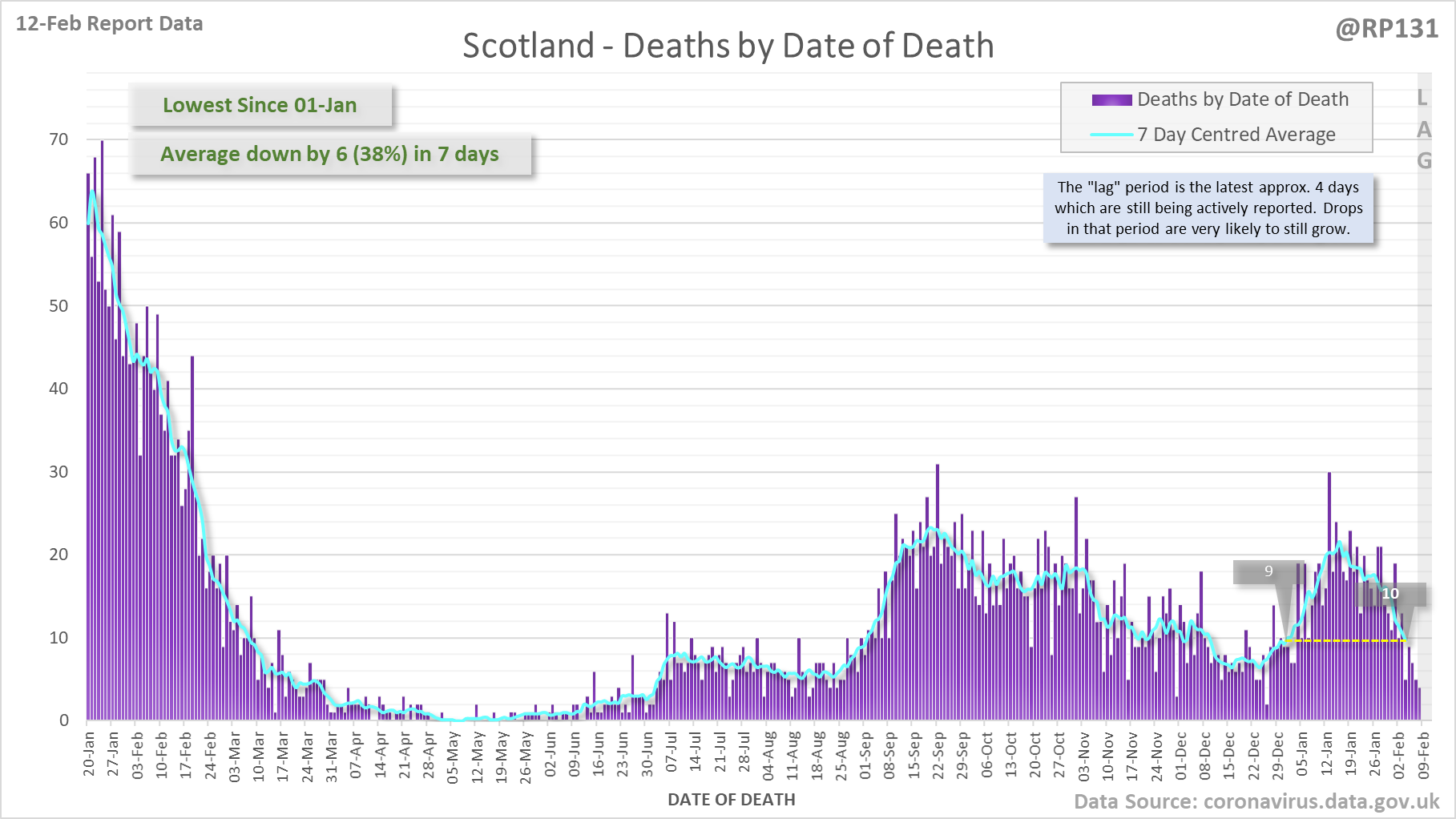The width and height of the screenshot is (1456, 819).
Task: Click the coronavirus.data.gov.uk data source text
Action: (x=1256, y=801)
